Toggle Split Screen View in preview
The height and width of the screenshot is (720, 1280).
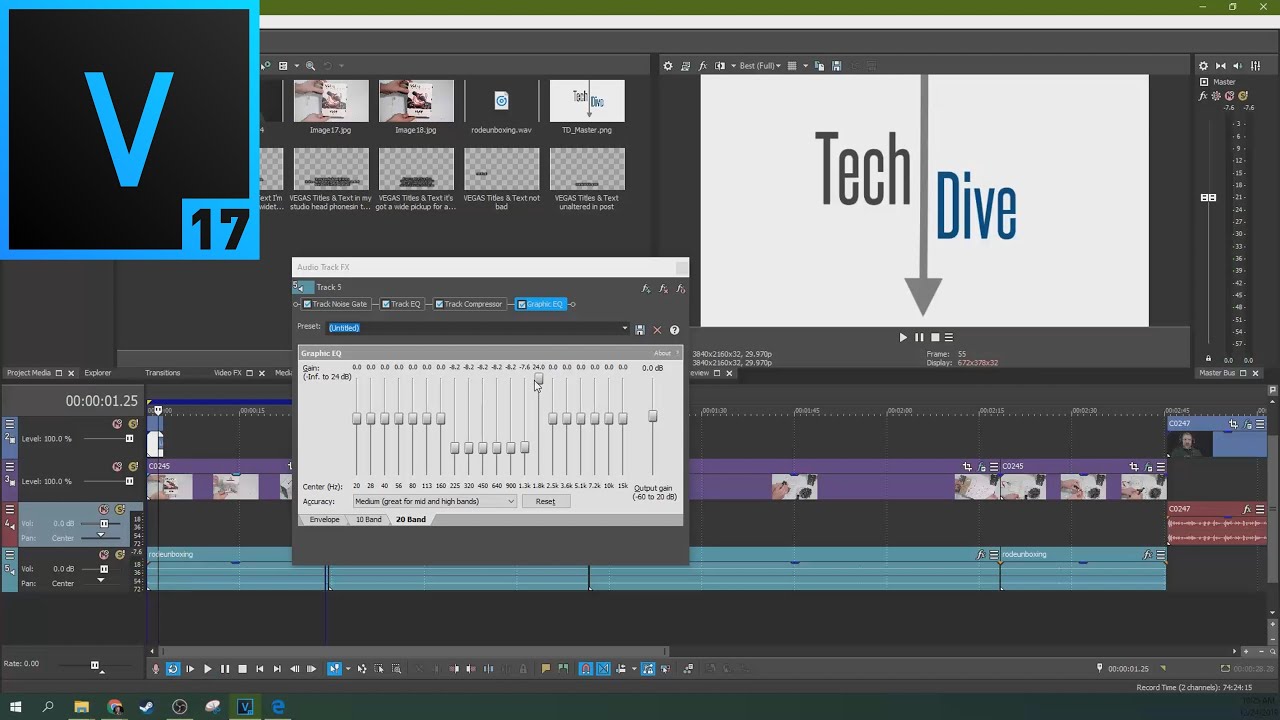click(x=719, y=66)
